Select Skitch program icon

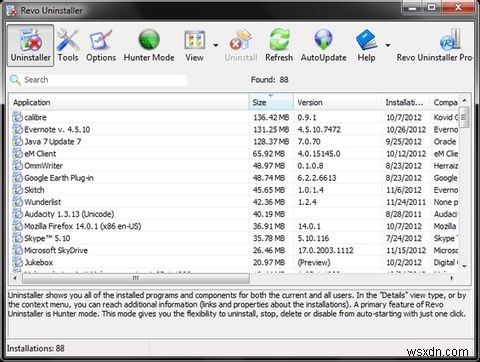click(17, 190)
